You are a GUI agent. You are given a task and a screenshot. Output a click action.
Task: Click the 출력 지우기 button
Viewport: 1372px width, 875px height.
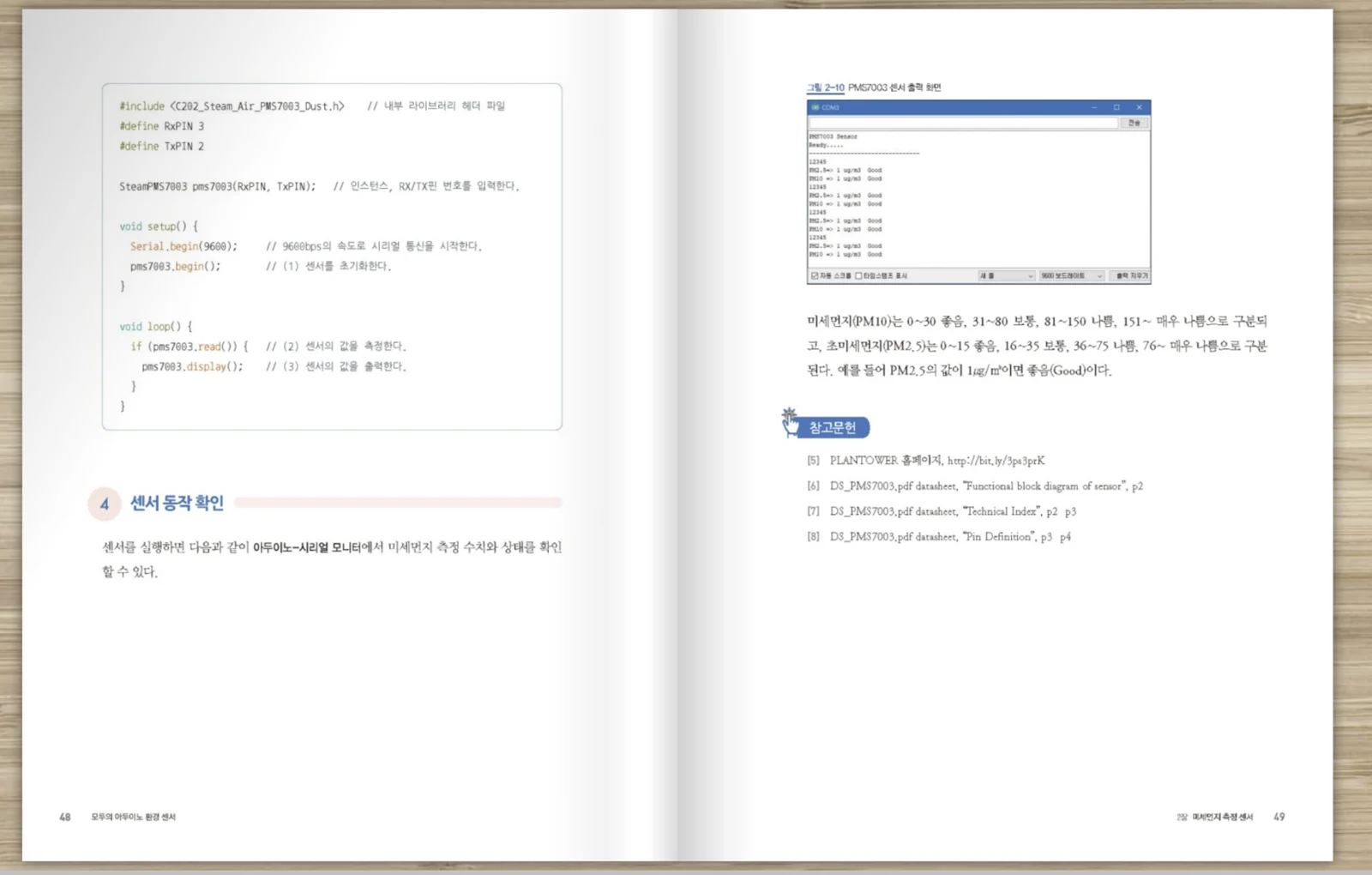click(1130, 276)
